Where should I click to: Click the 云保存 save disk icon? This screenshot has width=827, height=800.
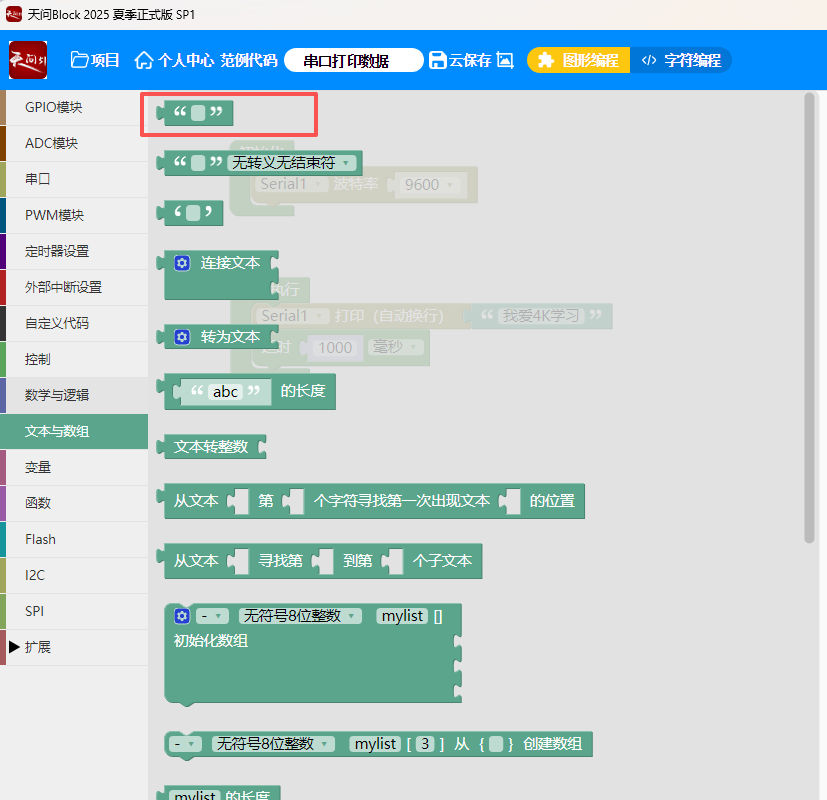(x=437, y=60)
